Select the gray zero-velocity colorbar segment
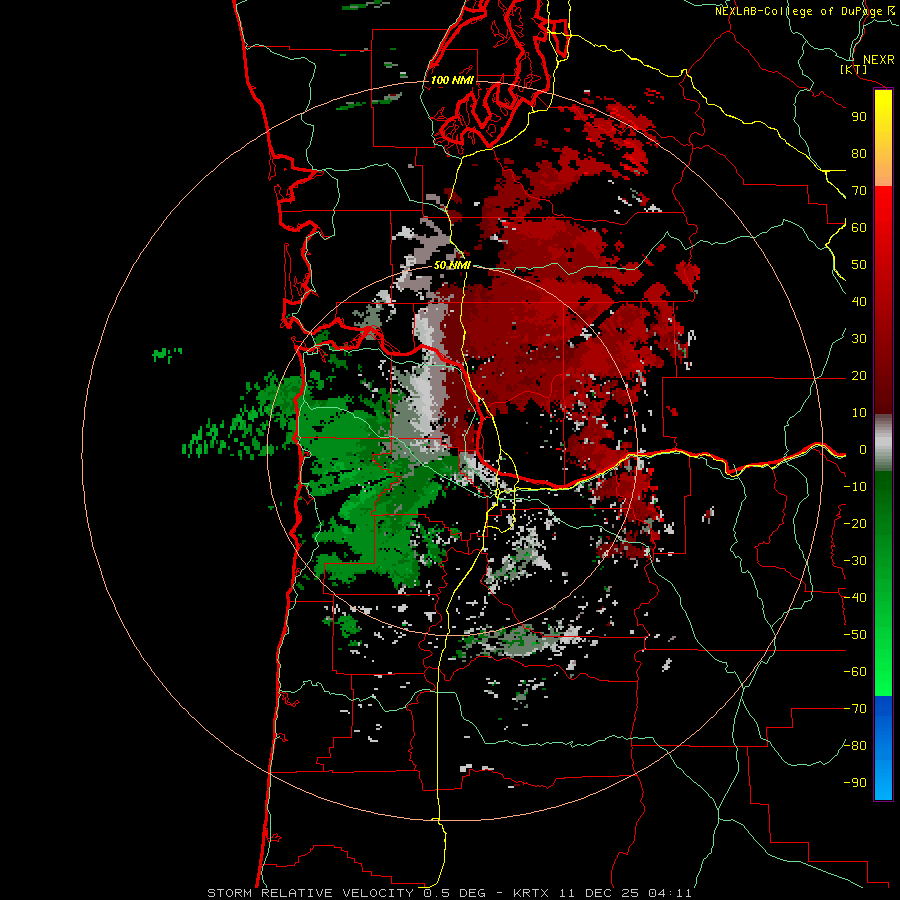This screenshot has height=900, width=900. coord(883,443)
